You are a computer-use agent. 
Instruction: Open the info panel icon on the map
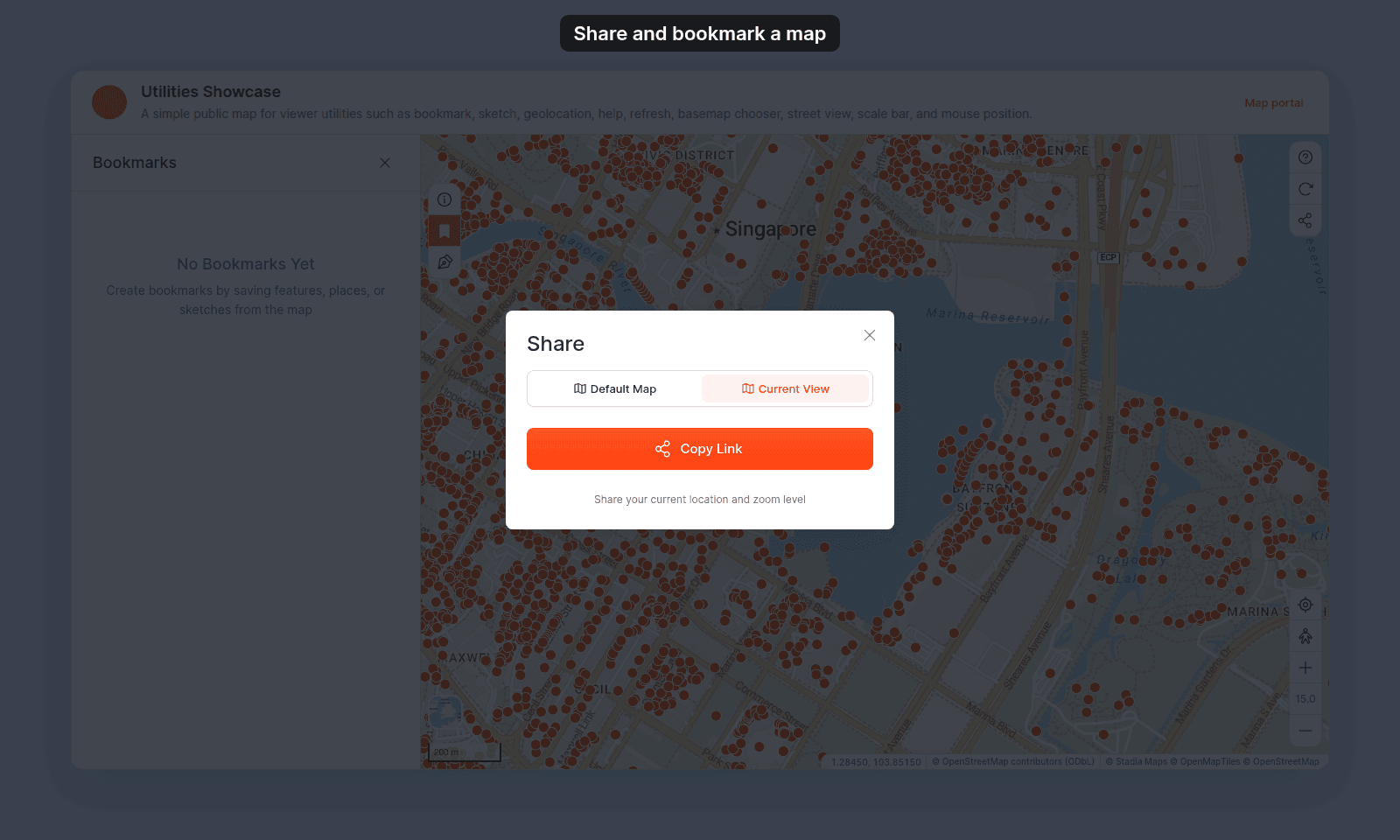pos(444,199)
